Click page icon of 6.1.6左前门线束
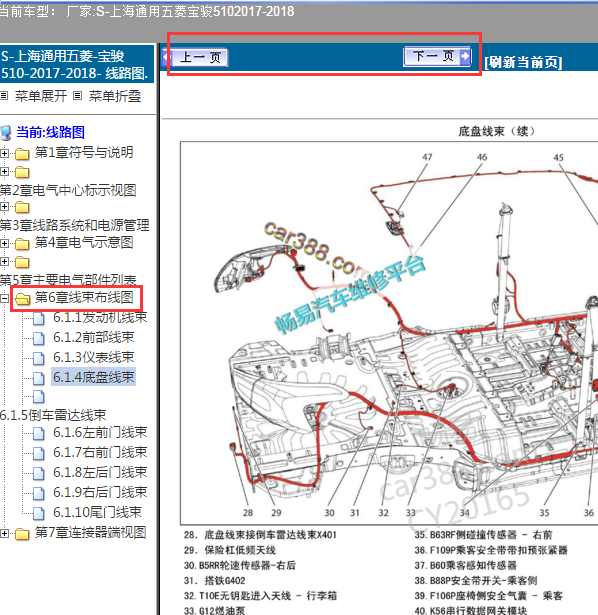Viewport: 598px width, 615px height. (x=38, y=433)
